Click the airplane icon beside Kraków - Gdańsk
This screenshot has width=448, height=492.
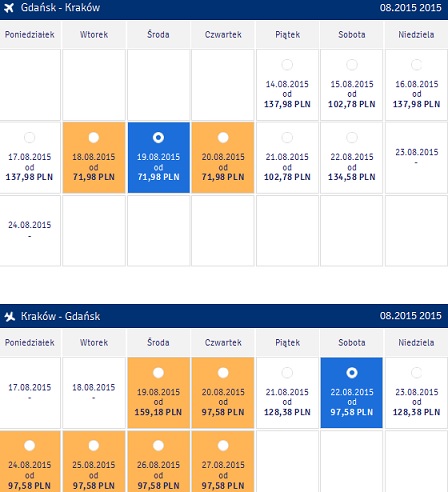(9, 316)
